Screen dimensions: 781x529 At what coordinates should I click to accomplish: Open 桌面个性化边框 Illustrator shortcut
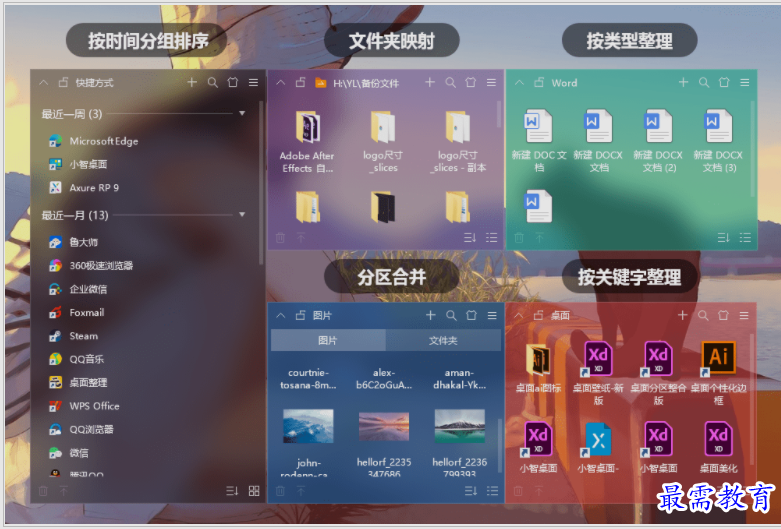[x=718, y=374]
